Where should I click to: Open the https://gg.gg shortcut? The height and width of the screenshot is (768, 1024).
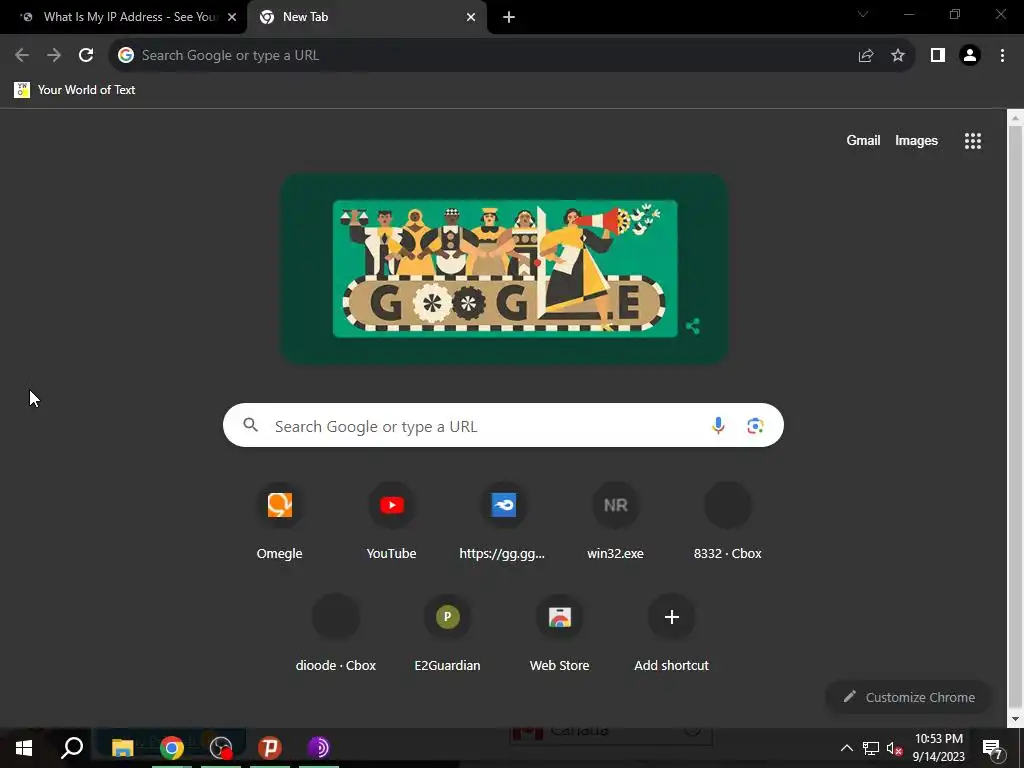click(503, 522)
